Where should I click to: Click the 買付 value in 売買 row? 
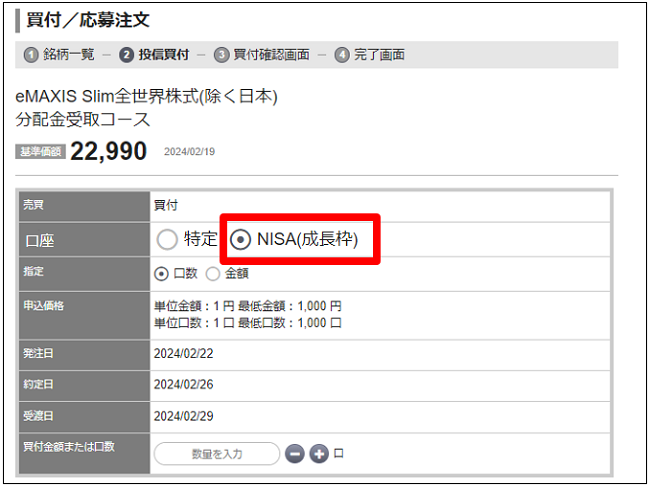click(x=166, y=205)
